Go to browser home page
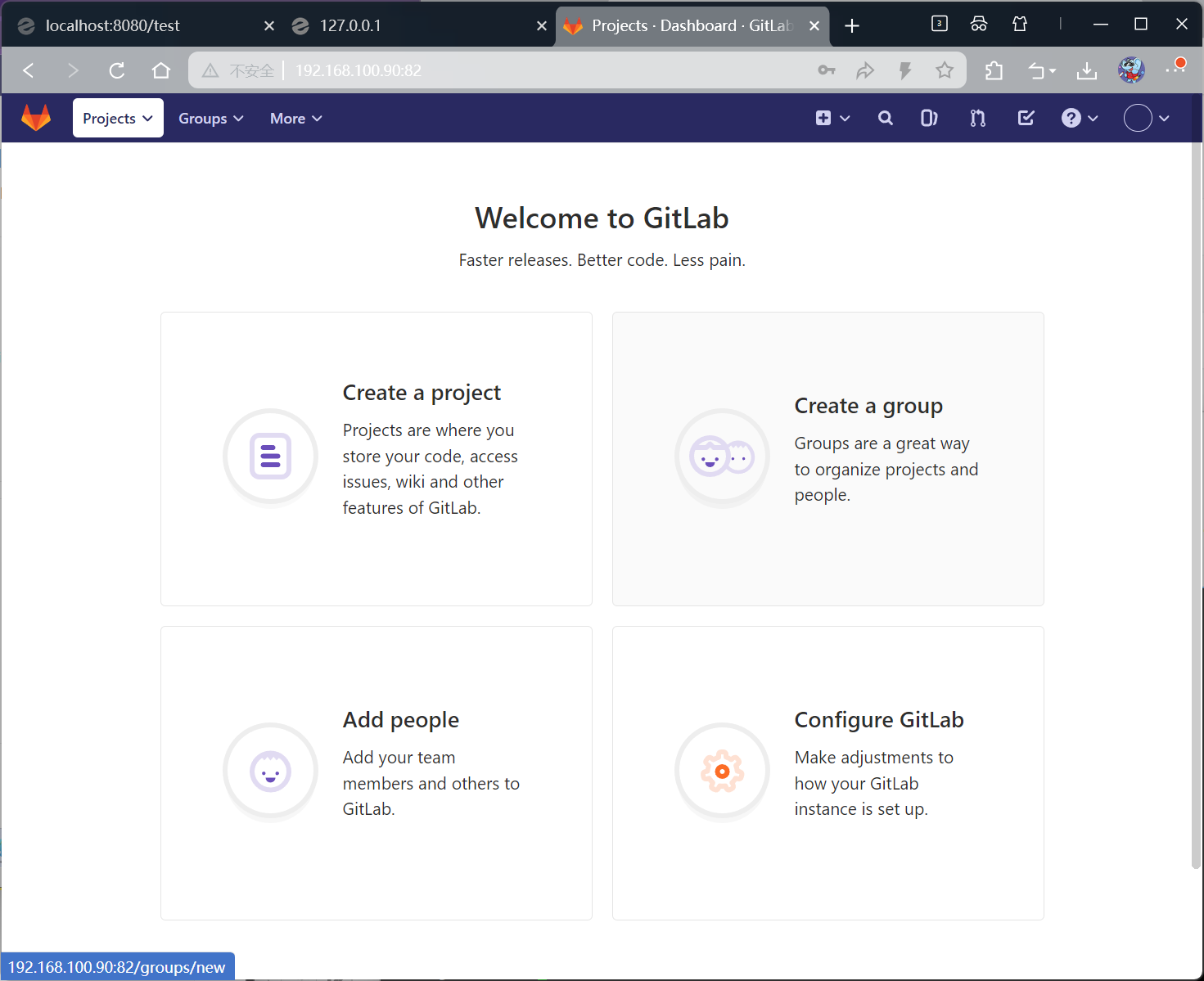Screen dimensions: 1204x981 coord(161,70)
